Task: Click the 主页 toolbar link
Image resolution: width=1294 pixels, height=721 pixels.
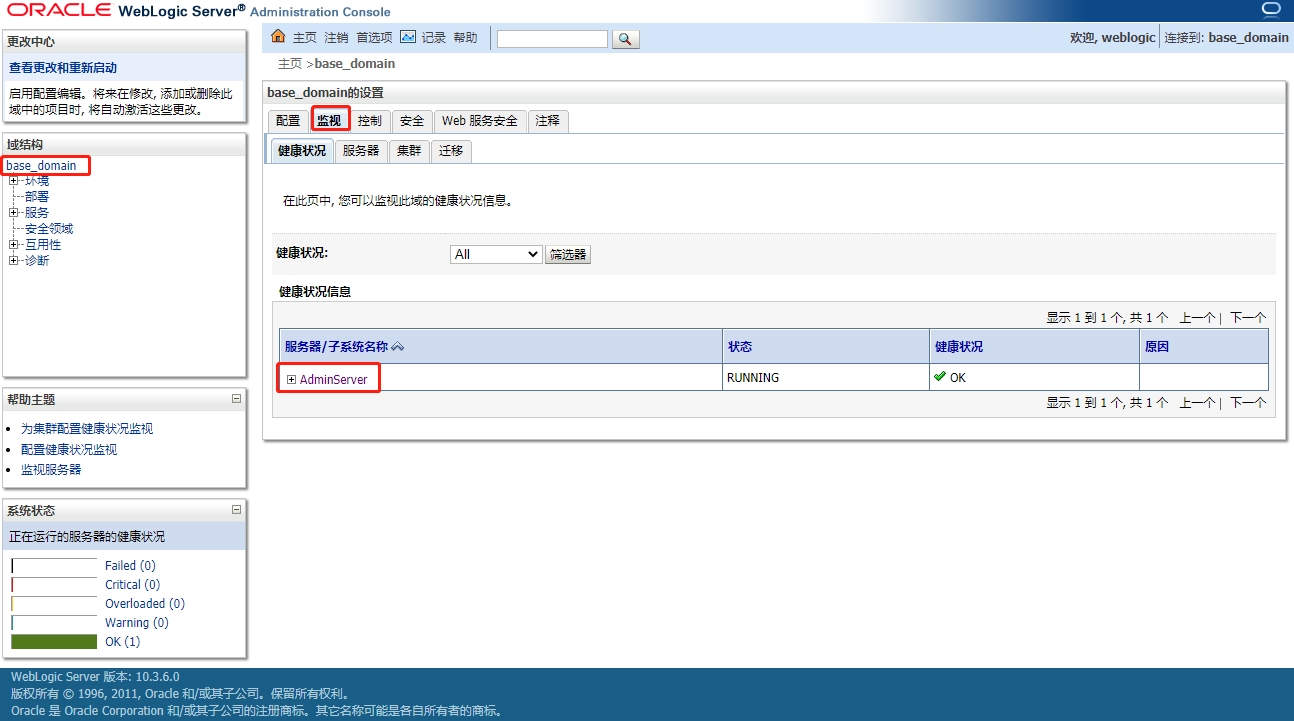Action: coord(305,38)
